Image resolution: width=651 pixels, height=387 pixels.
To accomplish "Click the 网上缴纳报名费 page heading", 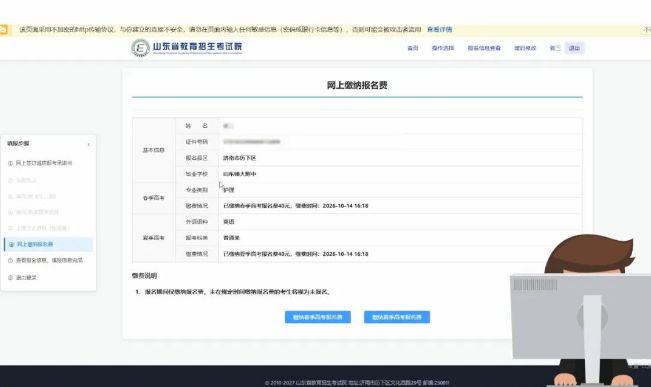I will coord(357,85).
